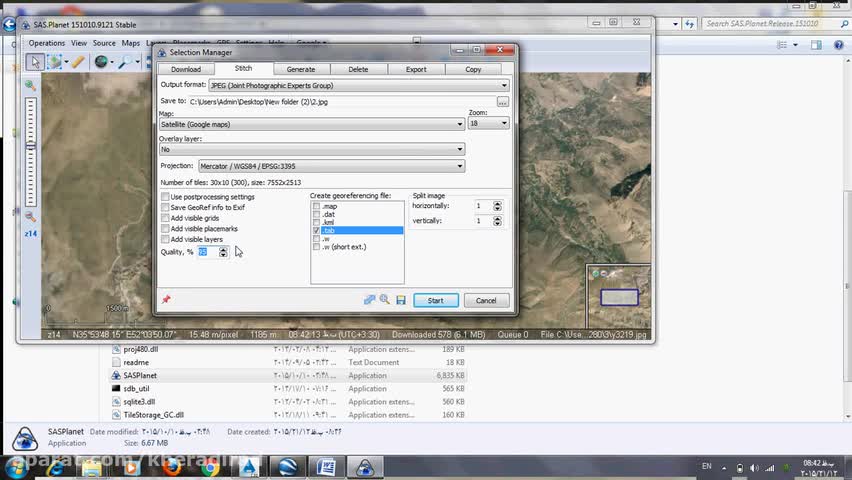Click the Save to path field
The image size is (852, 480).
coord(342,102)
